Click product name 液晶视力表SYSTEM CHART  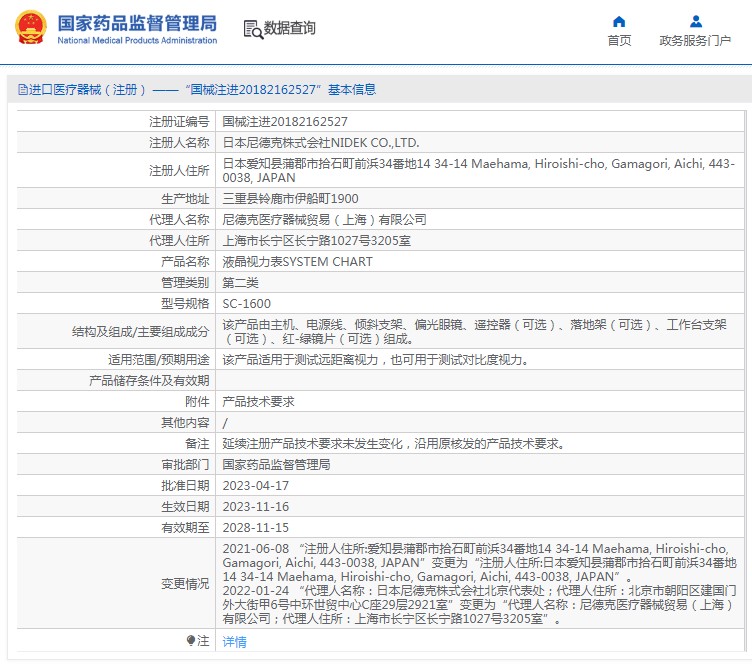[x=297, y=261]
